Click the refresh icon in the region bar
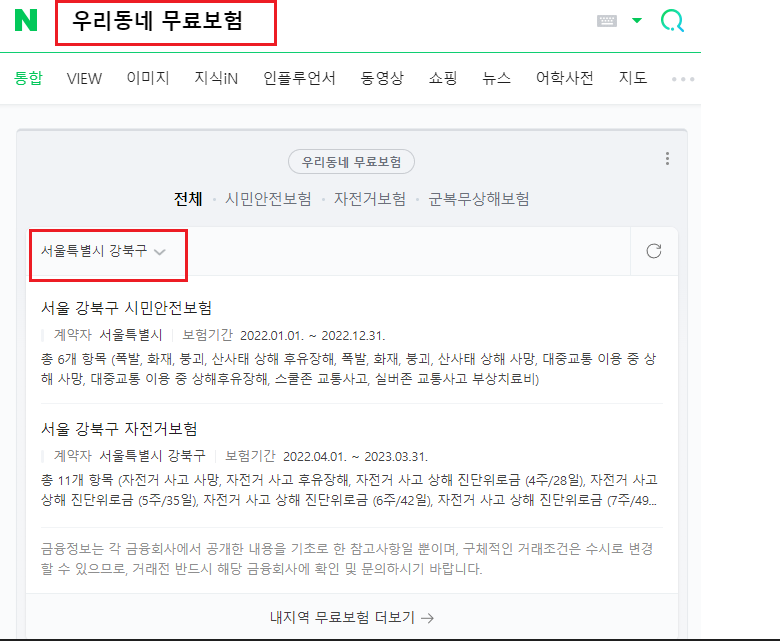Viewport: 780px width, 641px height. click(654, 251)
